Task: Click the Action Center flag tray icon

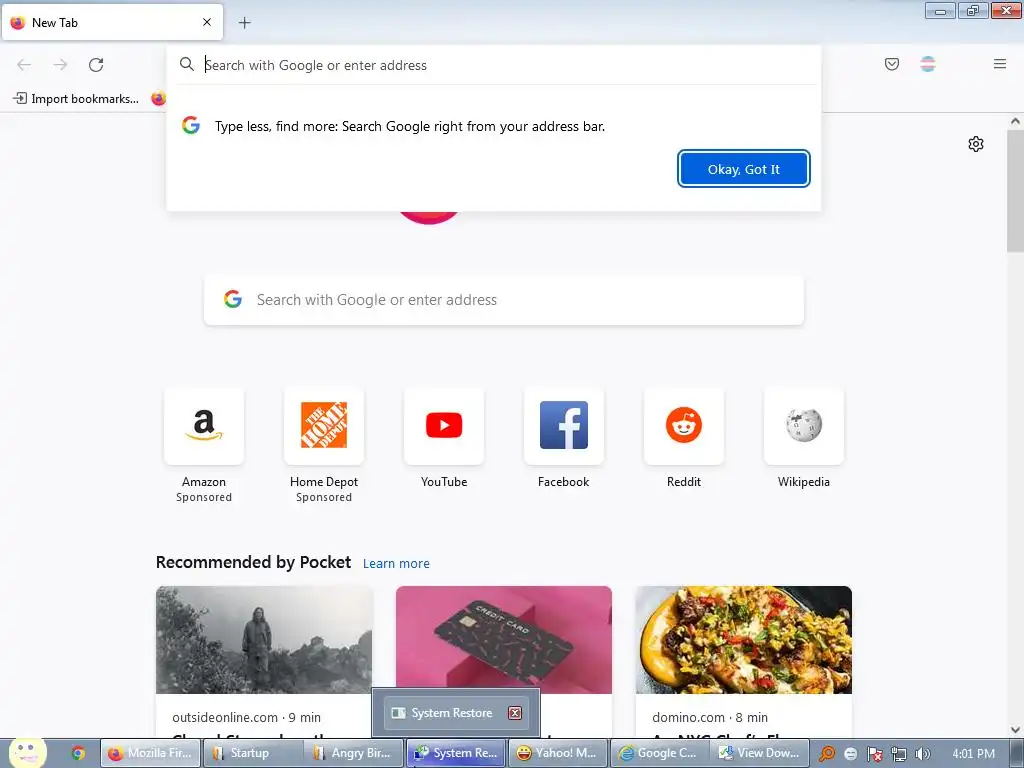Action: point(875,754)
